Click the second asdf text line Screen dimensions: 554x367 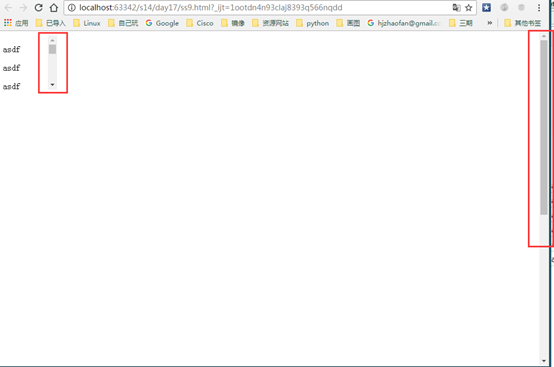(x=11, y=67)
